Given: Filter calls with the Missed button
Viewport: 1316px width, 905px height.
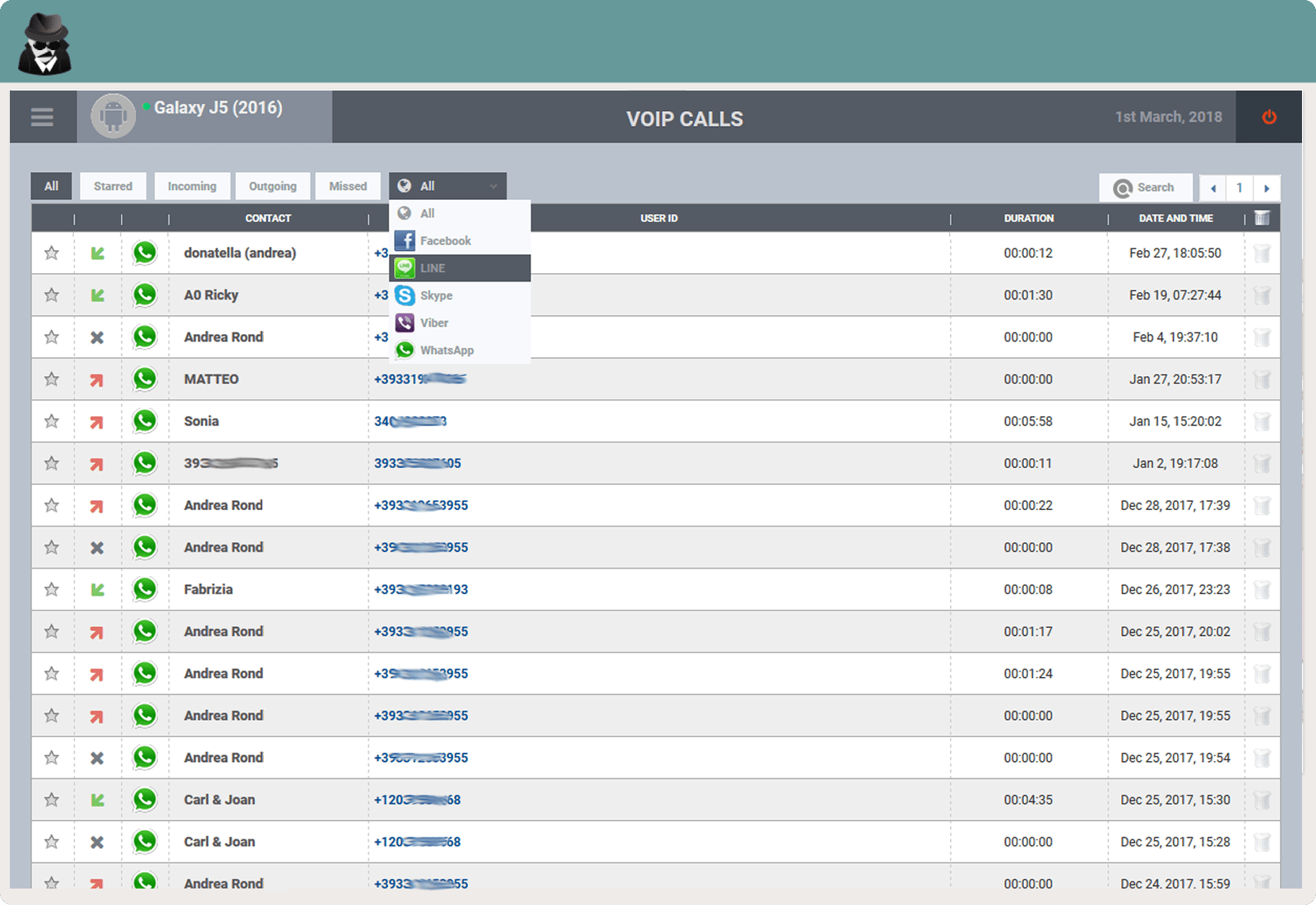Looking at the screenshot, I should [348, 186].
